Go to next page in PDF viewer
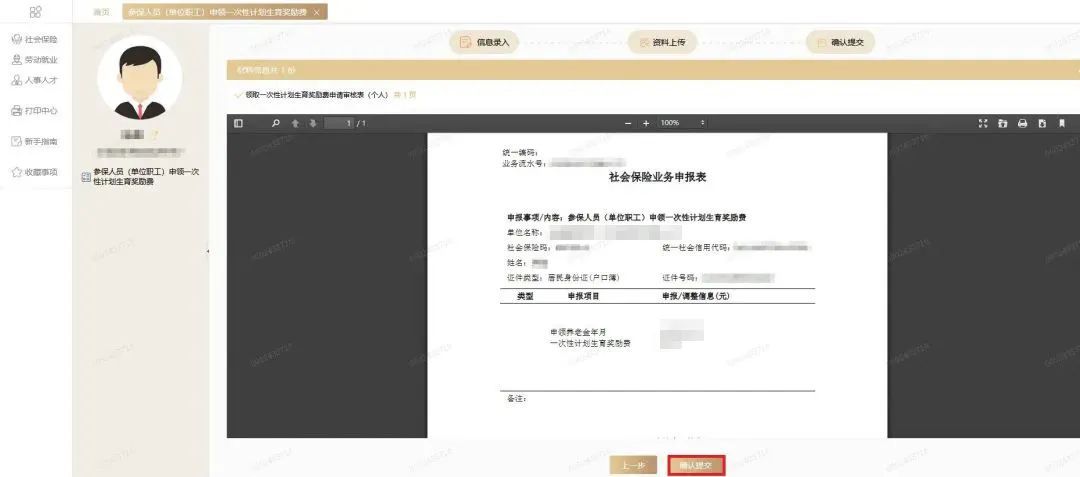 [x=313, y=123]
